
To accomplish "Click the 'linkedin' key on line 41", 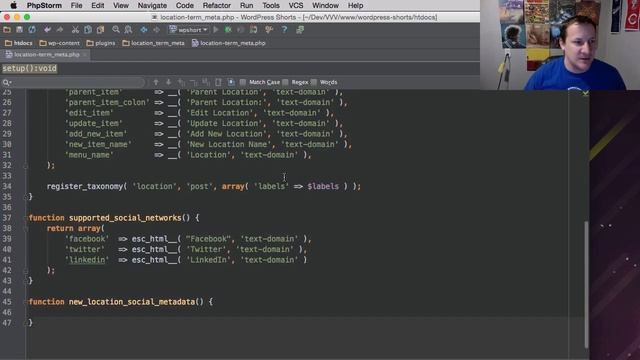I will (x=87, y=260).
